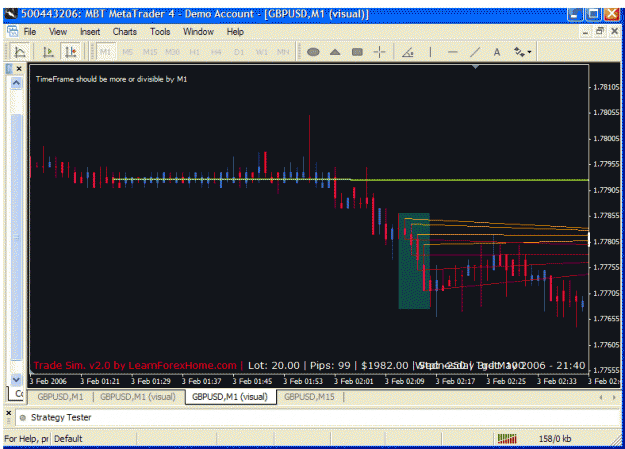Click the 'Default' profile in status bar
Screen dimensions: 625x449
point(68,439)
